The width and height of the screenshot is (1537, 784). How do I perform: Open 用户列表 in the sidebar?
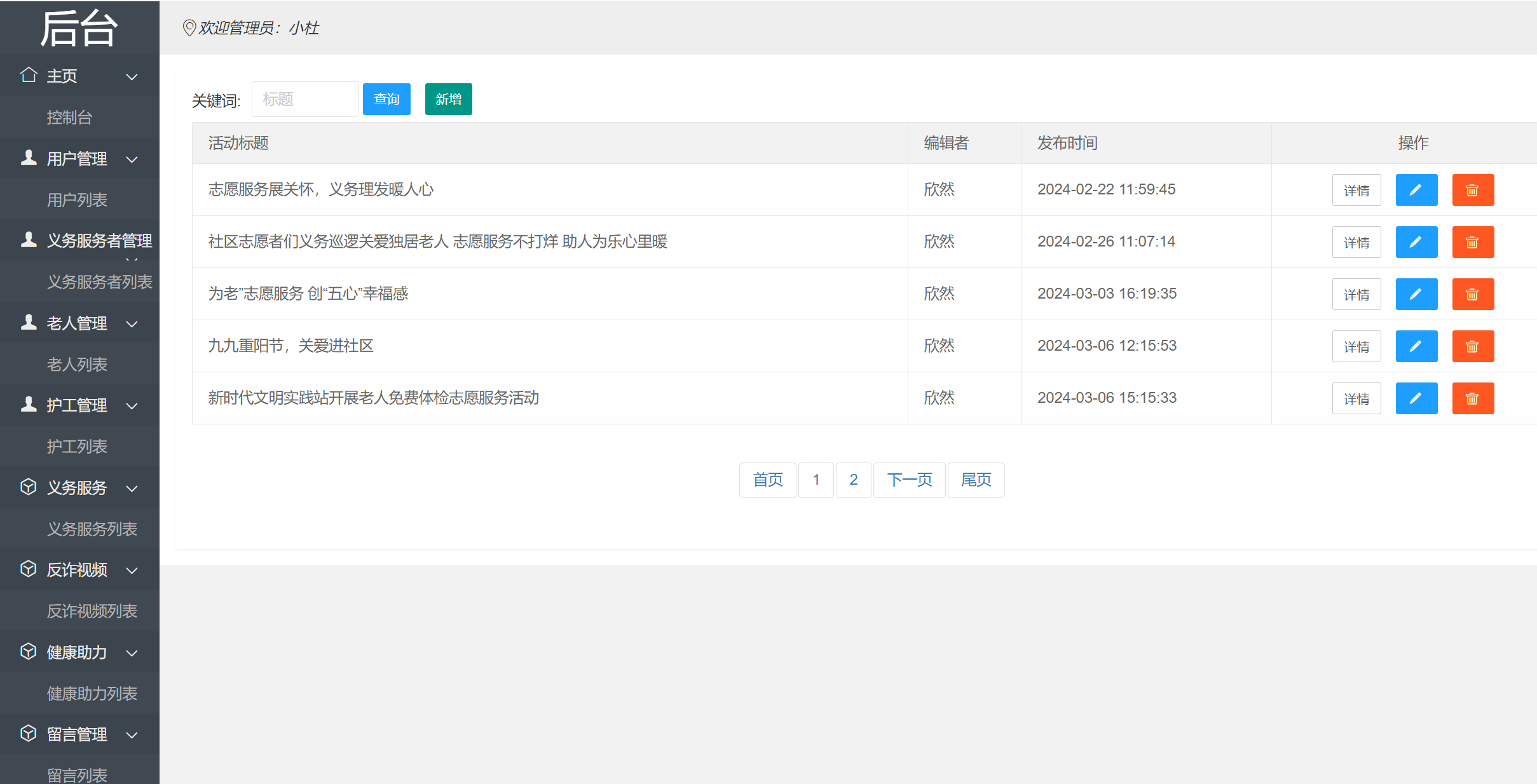coord(77,200)
